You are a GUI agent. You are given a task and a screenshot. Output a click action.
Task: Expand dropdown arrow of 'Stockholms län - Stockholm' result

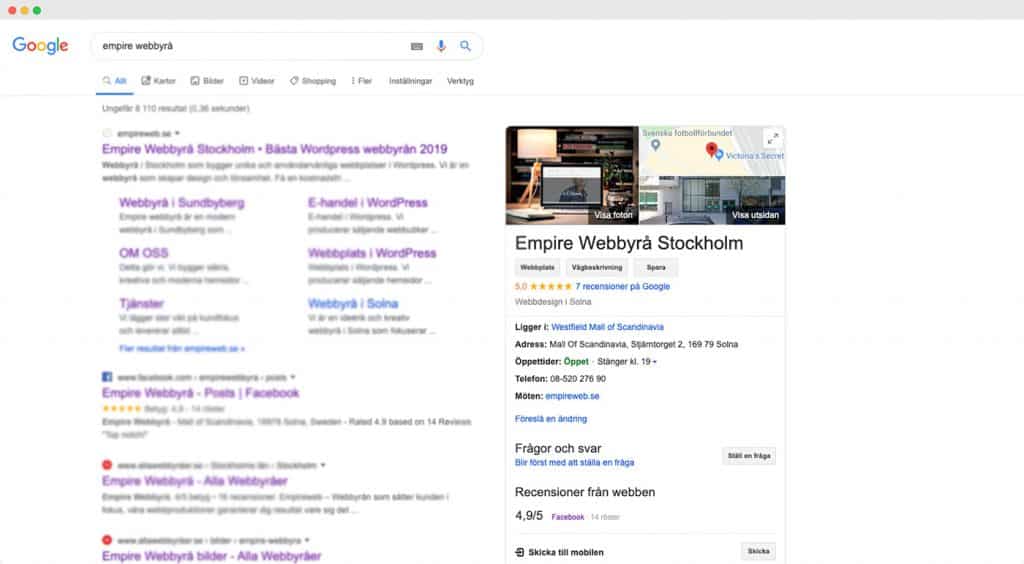[323, 465]
